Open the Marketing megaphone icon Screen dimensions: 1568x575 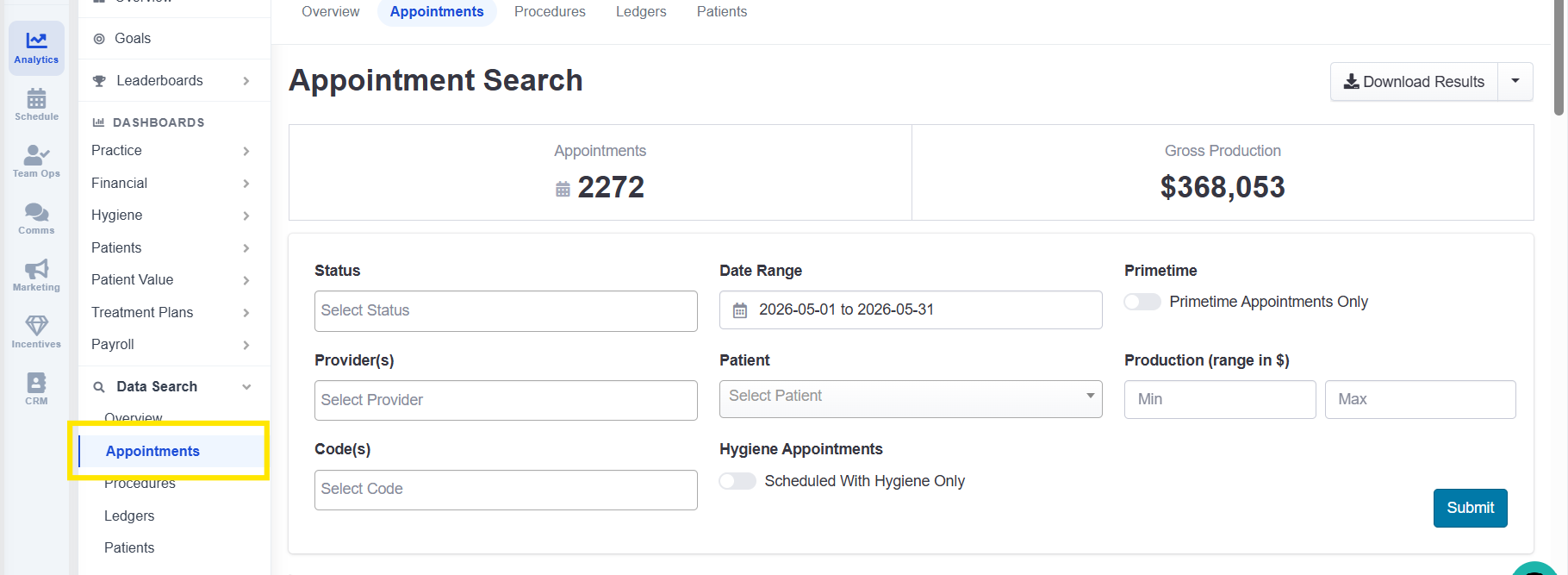click(36, 269)
